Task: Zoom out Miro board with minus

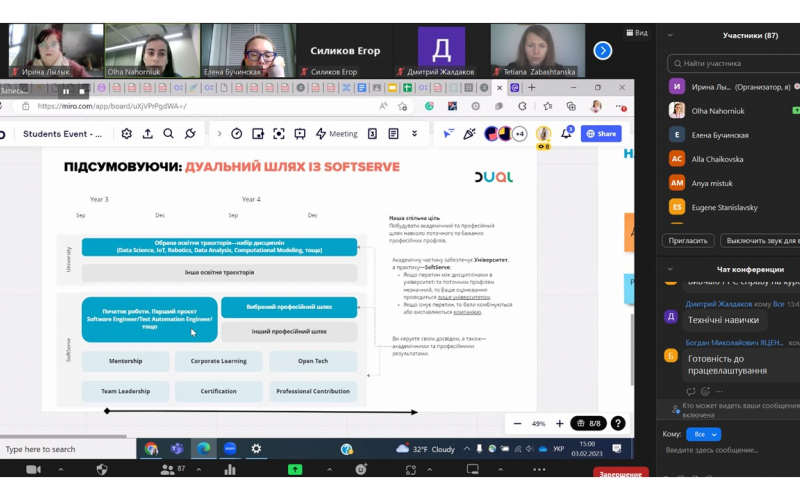Action: (x=517, y=423)
